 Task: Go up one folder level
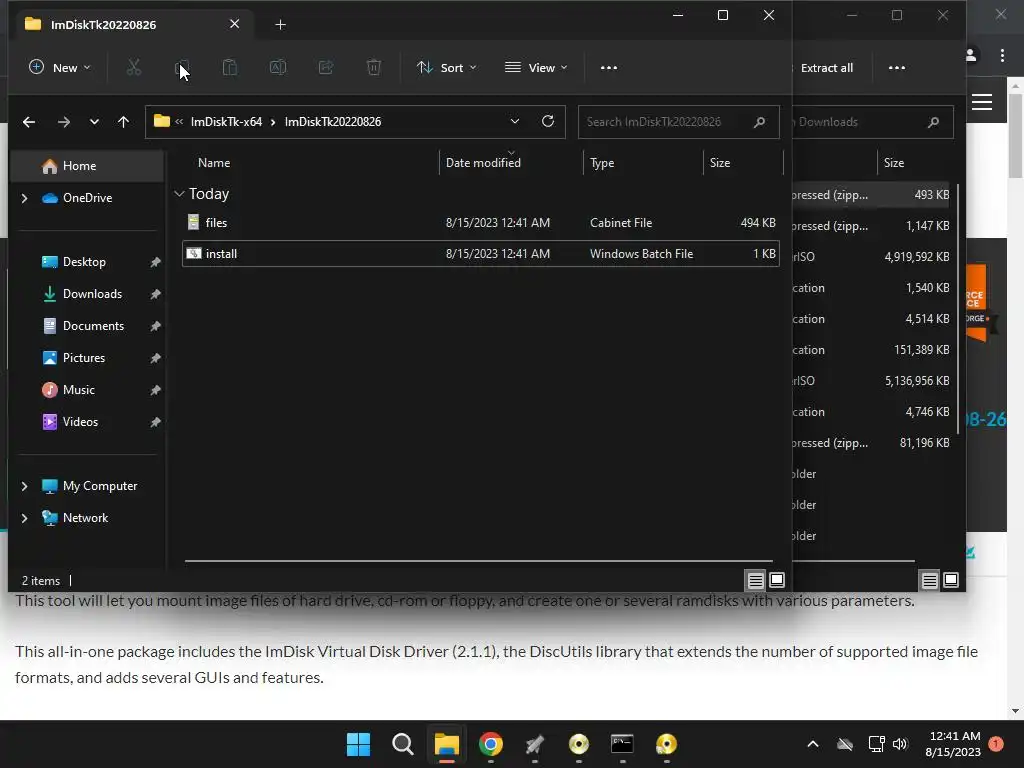123,122
